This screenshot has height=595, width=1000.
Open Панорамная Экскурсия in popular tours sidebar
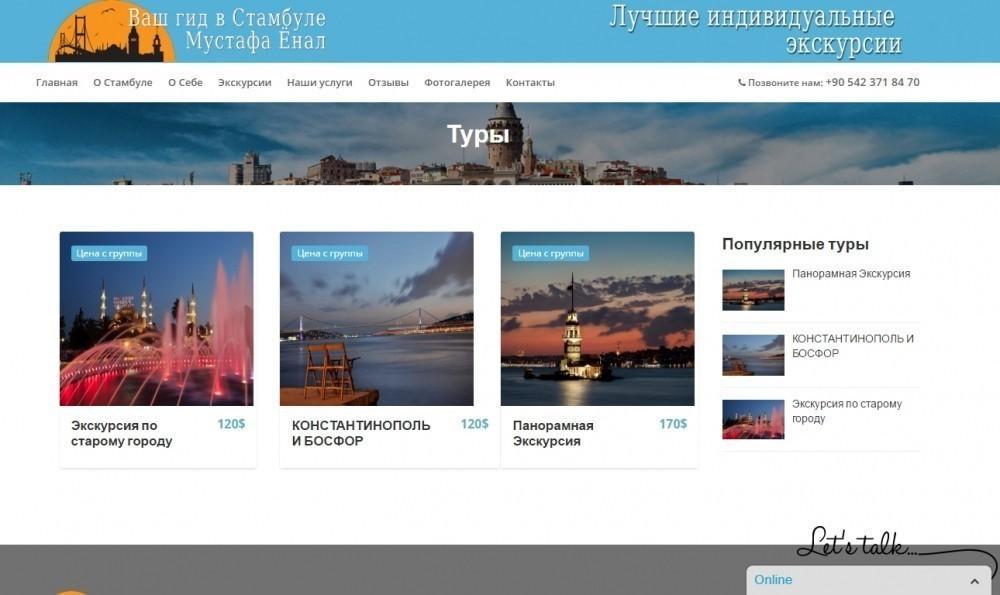click(x=851, y=274)
